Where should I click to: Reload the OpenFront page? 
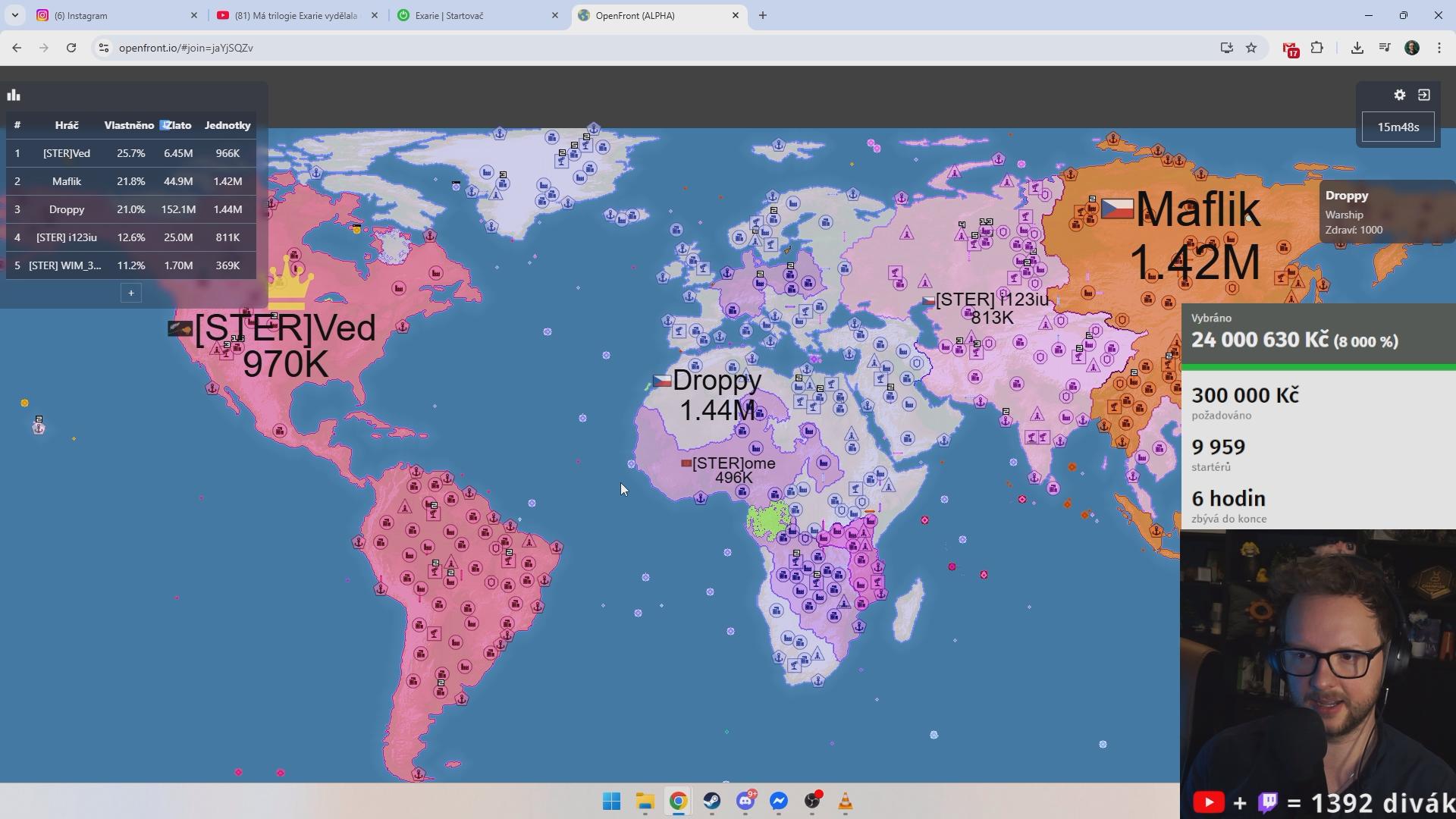(71, 48)
